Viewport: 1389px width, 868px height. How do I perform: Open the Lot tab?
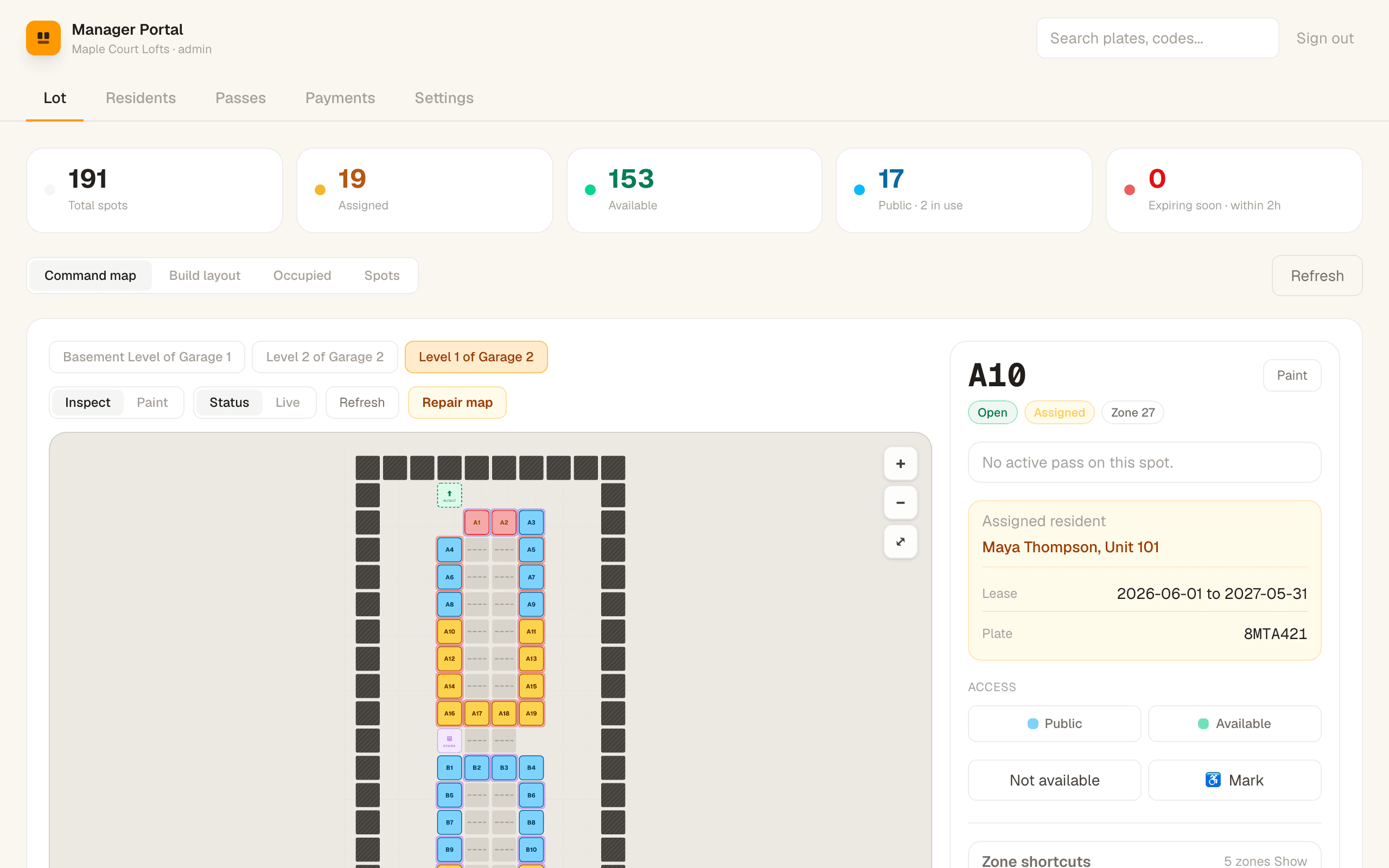(54, 98)
